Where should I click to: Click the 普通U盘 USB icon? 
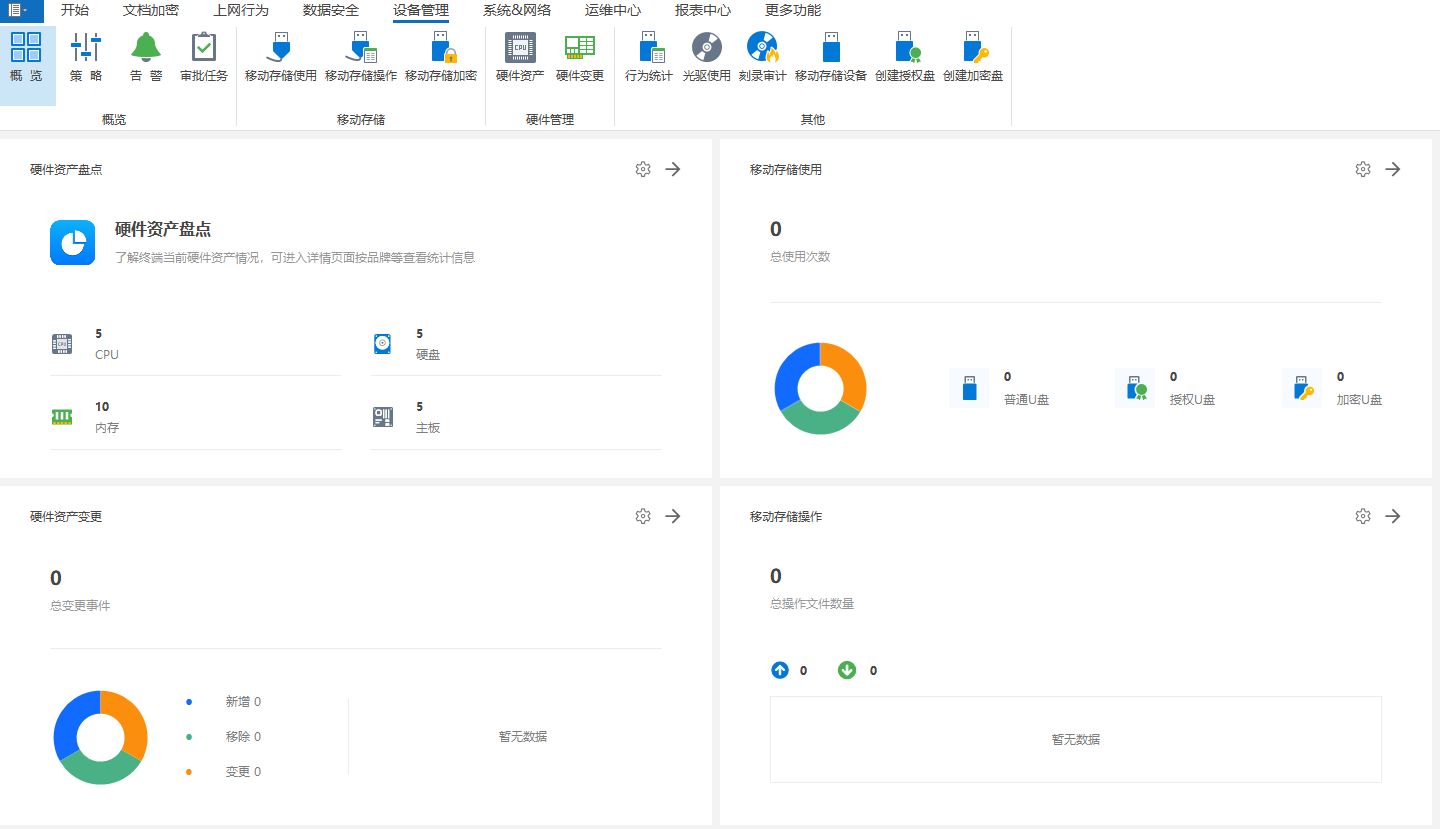tap(969, 388)
